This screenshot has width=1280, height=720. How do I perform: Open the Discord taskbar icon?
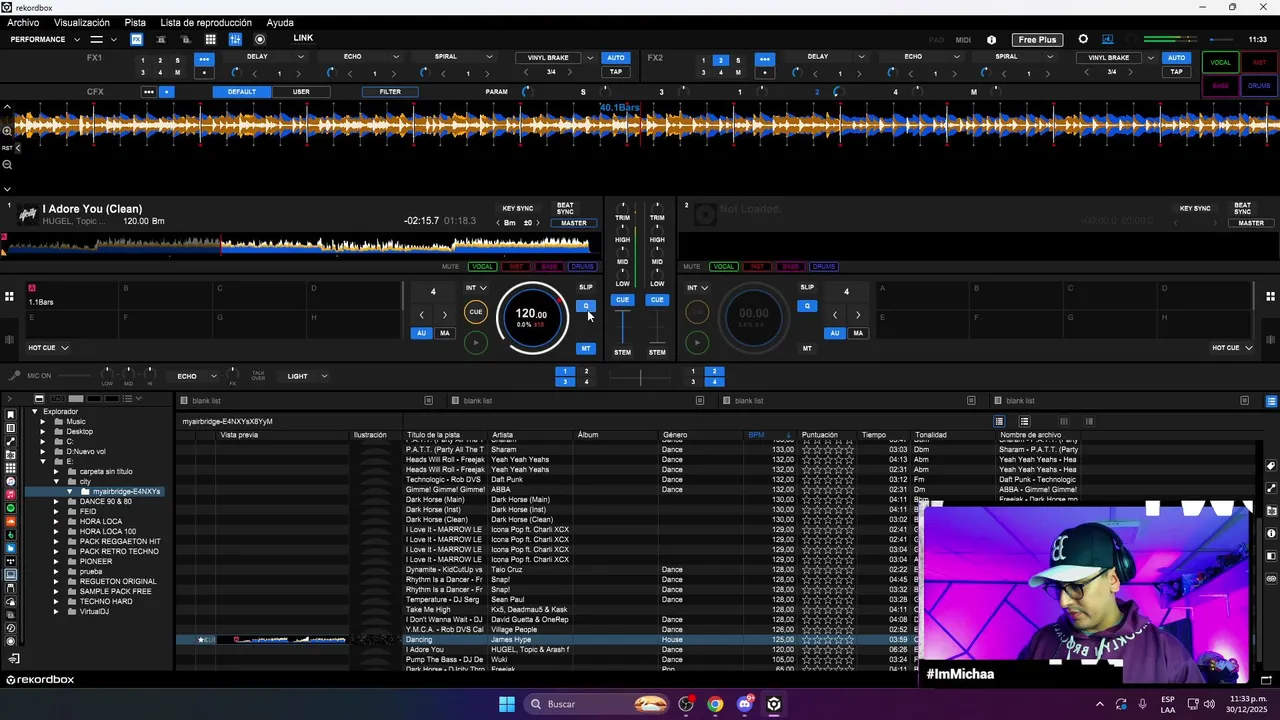tap(745, 704)
